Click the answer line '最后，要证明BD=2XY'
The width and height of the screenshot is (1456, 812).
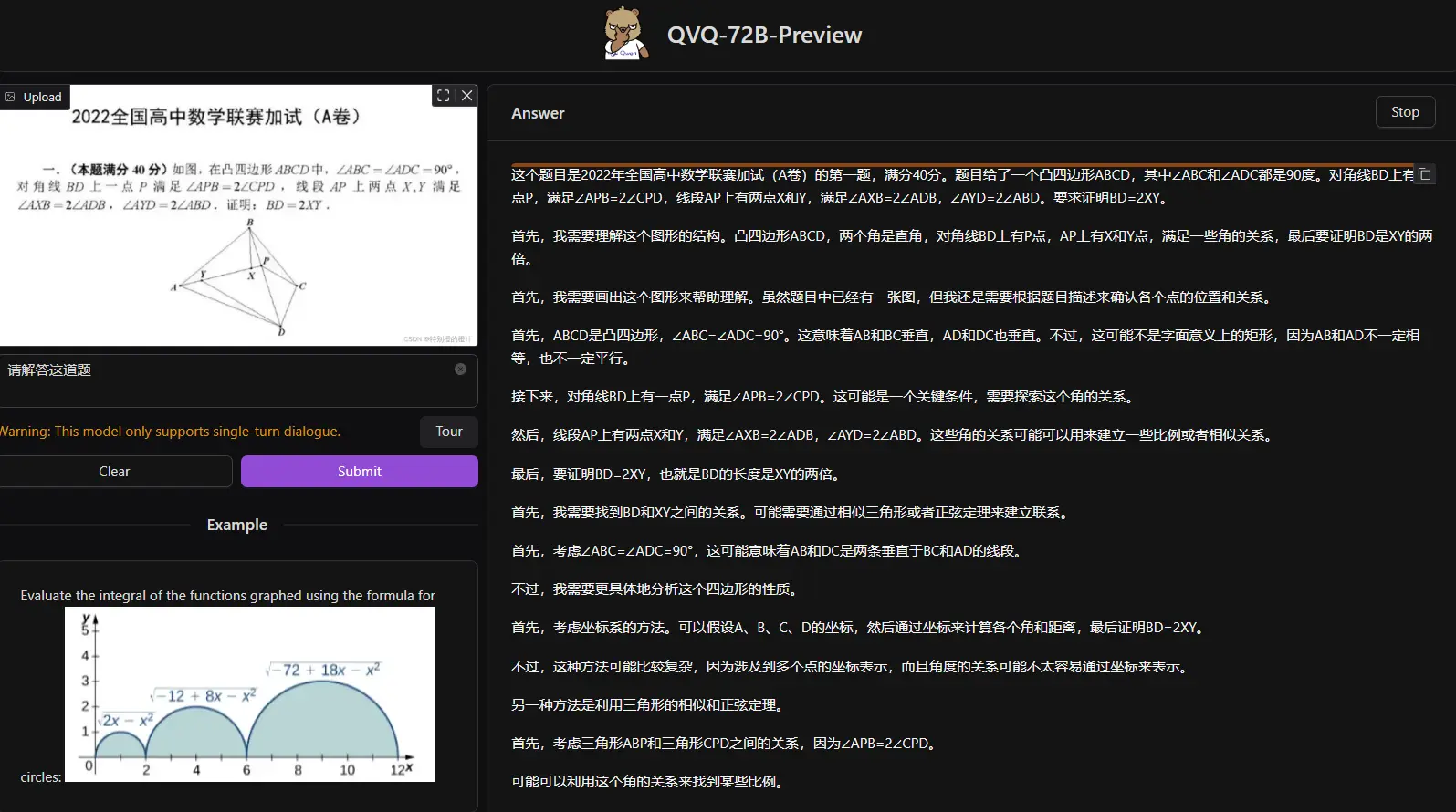(676, 474)
